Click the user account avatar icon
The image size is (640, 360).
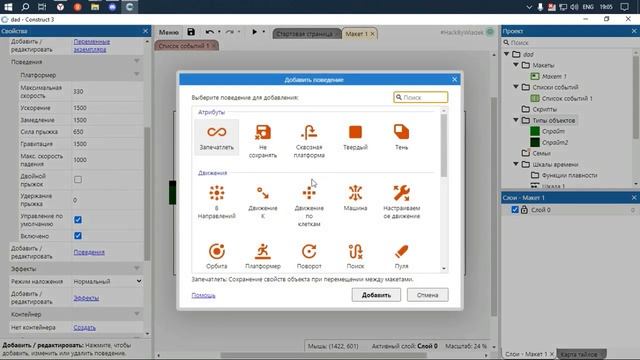490,32
